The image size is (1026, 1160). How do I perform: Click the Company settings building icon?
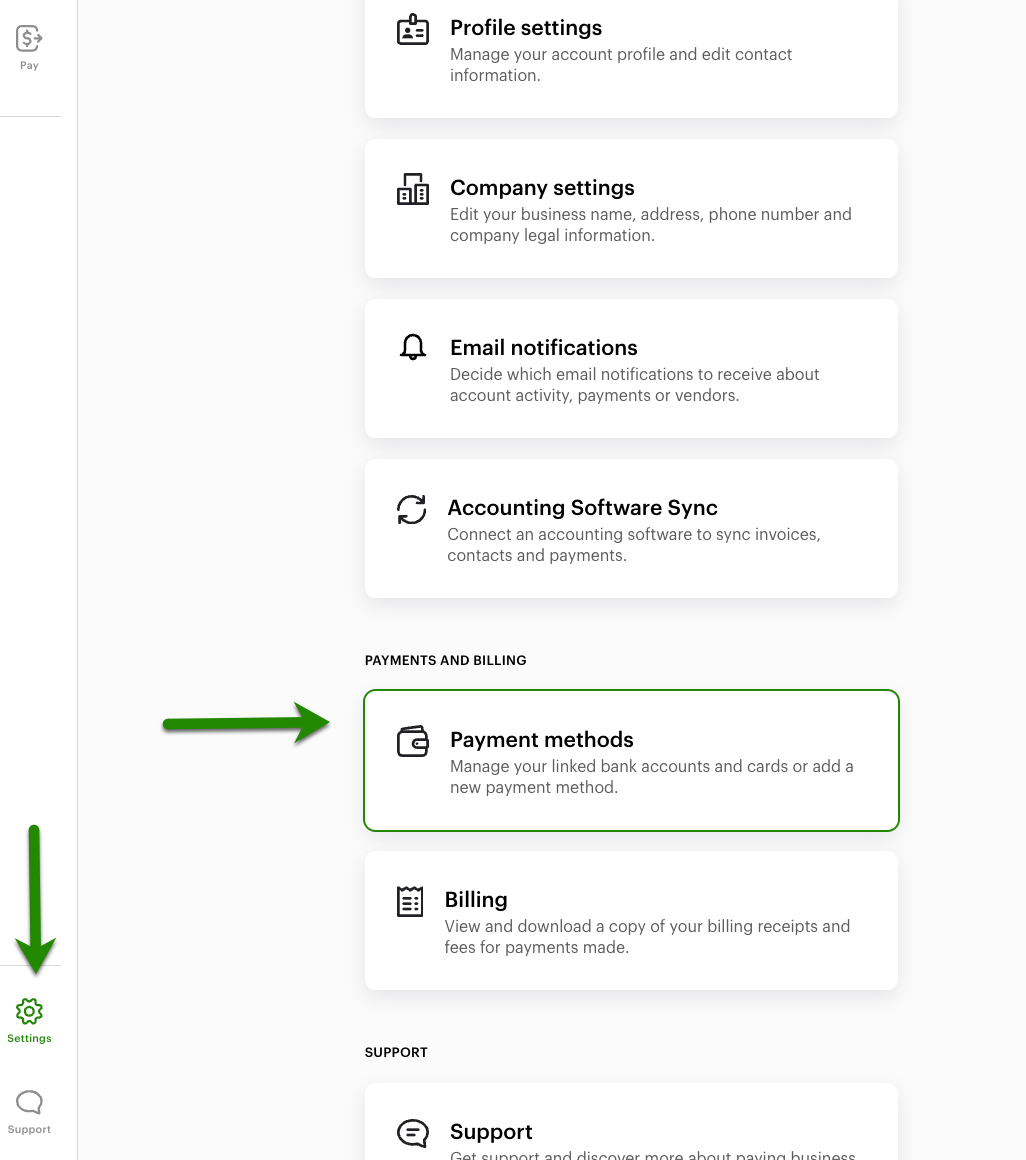pyautogui.click(x=413, y=189)
